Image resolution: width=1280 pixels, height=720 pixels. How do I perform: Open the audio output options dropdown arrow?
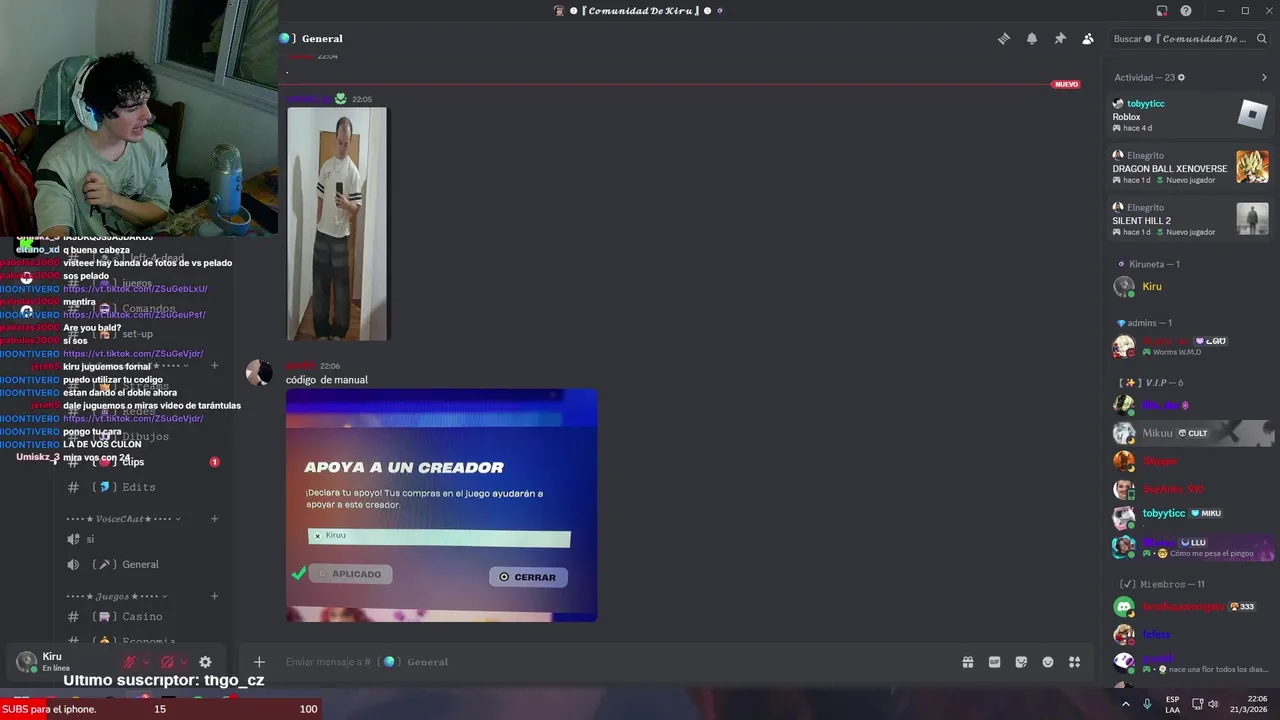184,662
